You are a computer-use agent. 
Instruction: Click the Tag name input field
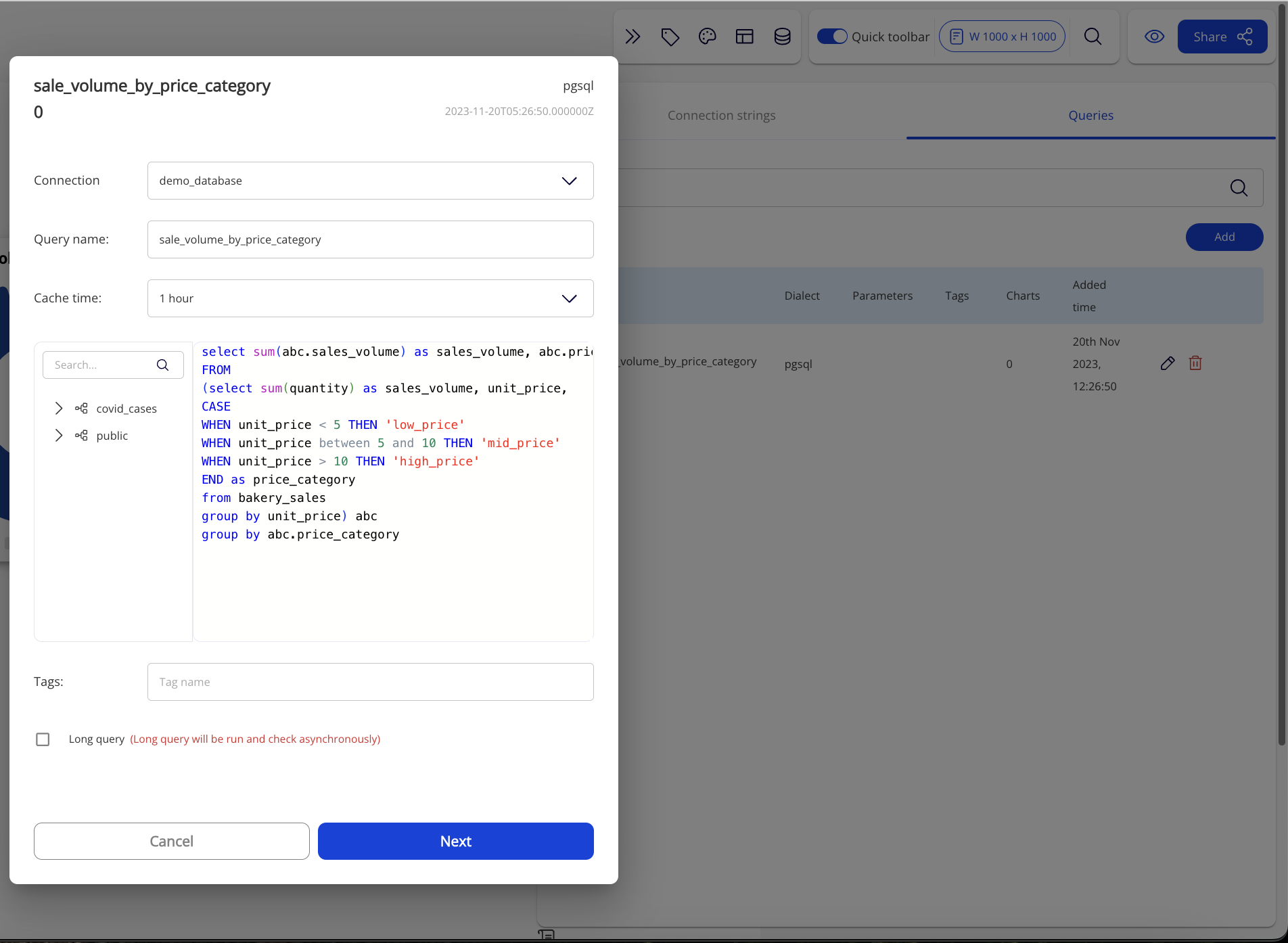[370, 682]
